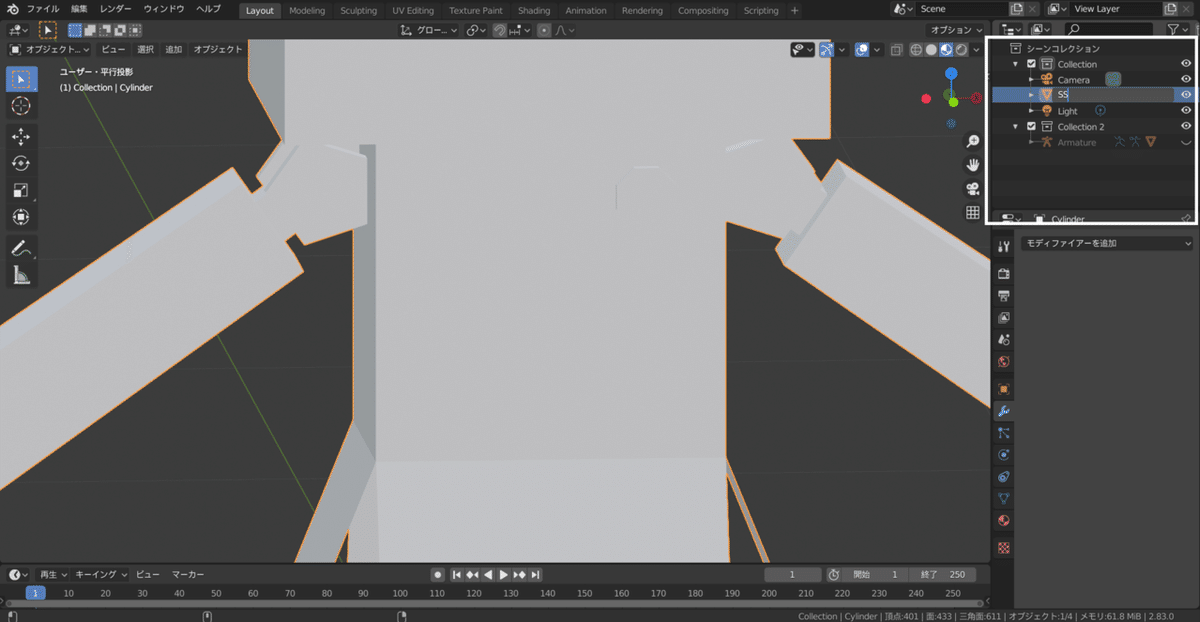Open the Physics properties tab
This screenshot has height=622, width=1200.
1004,454
